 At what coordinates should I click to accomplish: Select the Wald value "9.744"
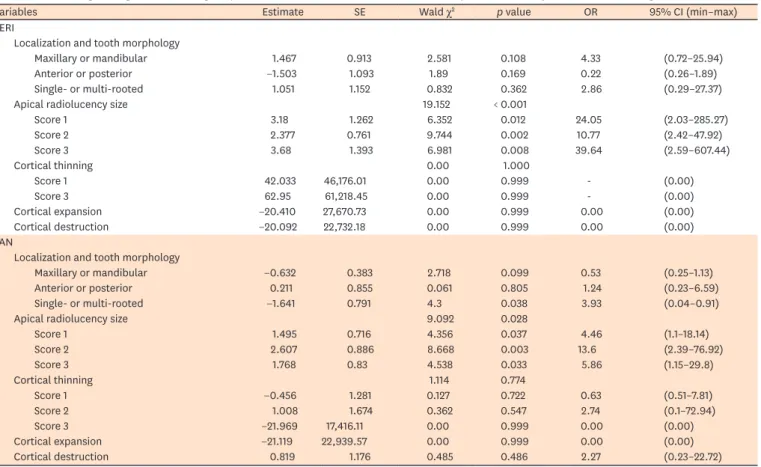coord(439,135)
